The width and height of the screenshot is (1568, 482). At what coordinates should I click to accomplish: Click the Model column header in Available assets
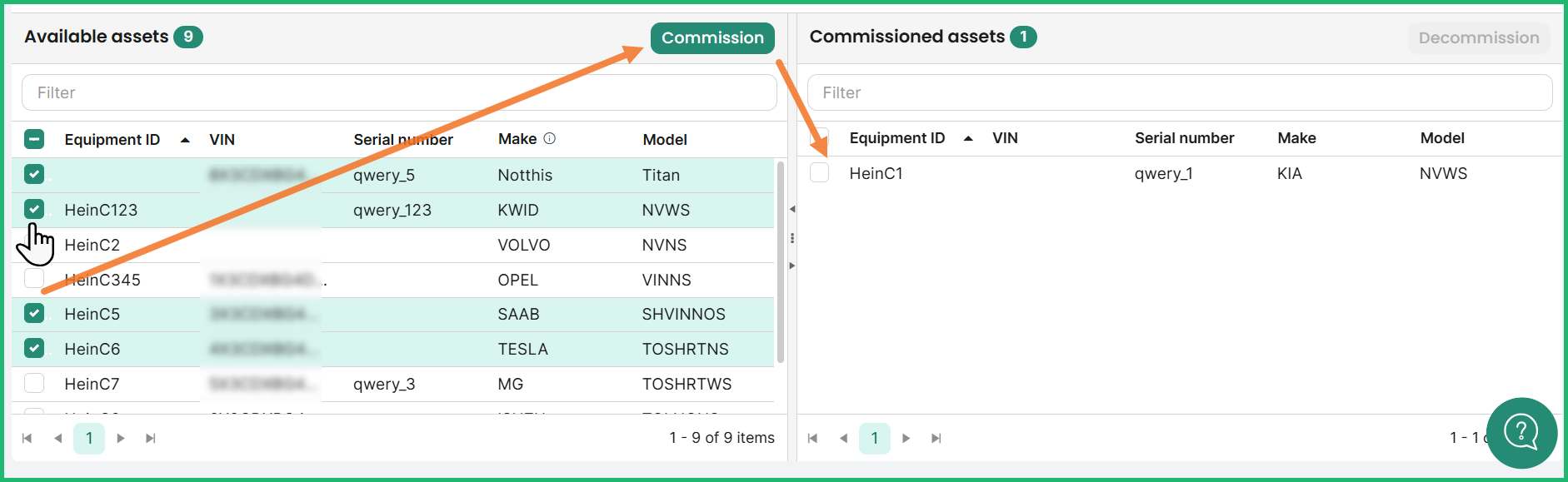click(664, 140)
